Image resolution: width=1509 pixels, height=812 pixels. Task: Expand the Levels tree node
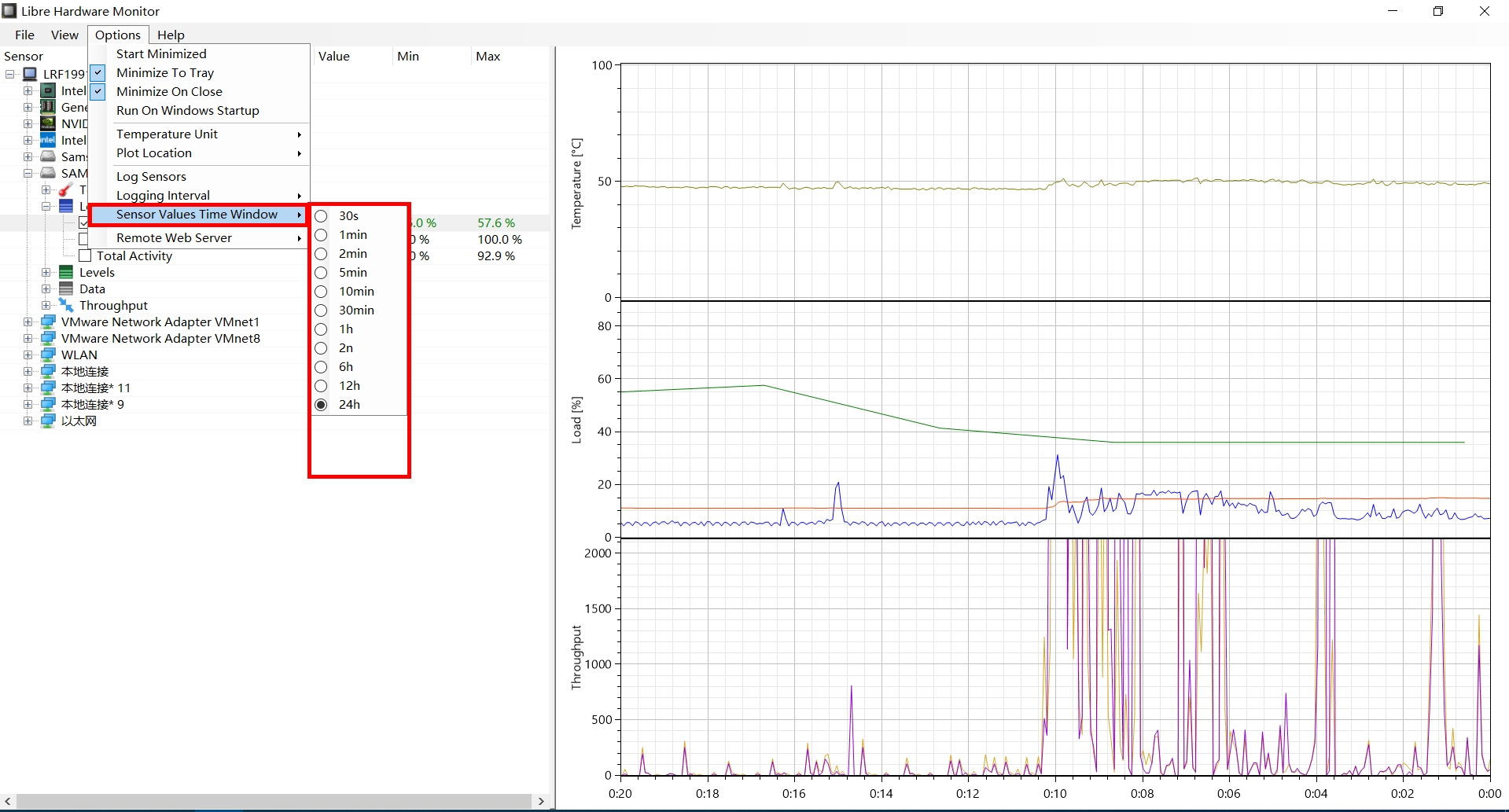(x=46, y=272)
